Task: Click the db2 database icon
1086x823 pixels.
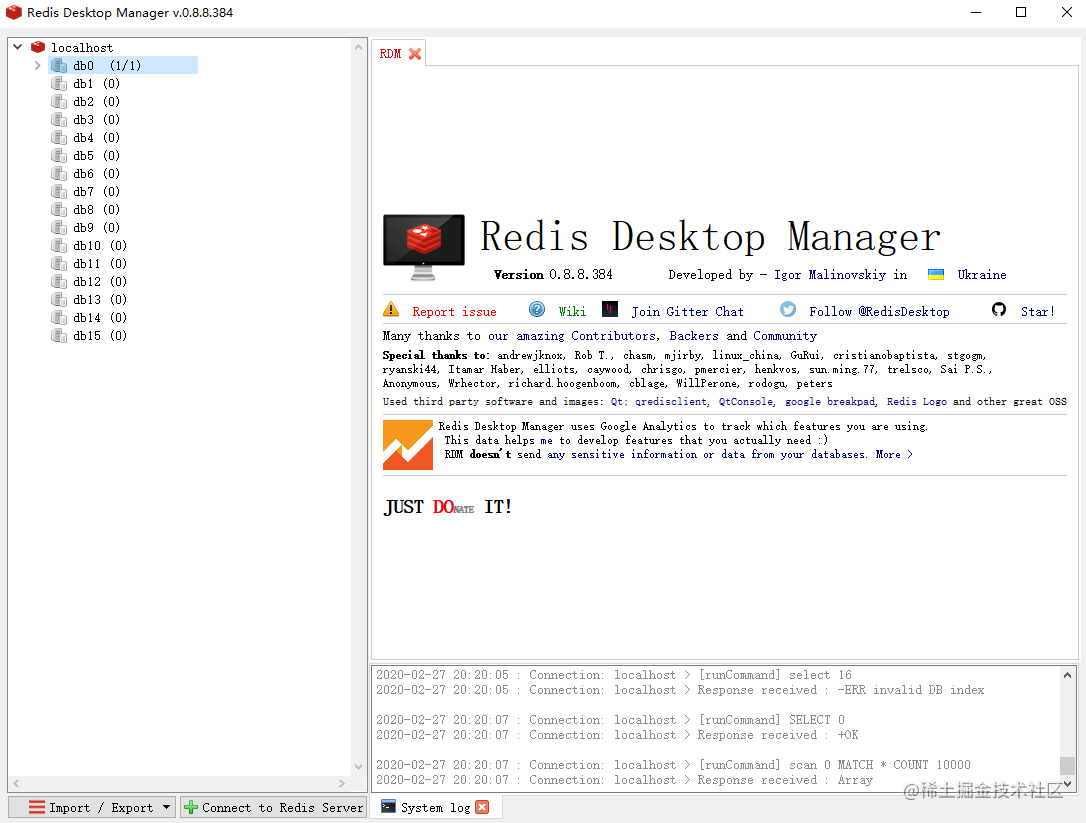Action: [x=60, y=101]
